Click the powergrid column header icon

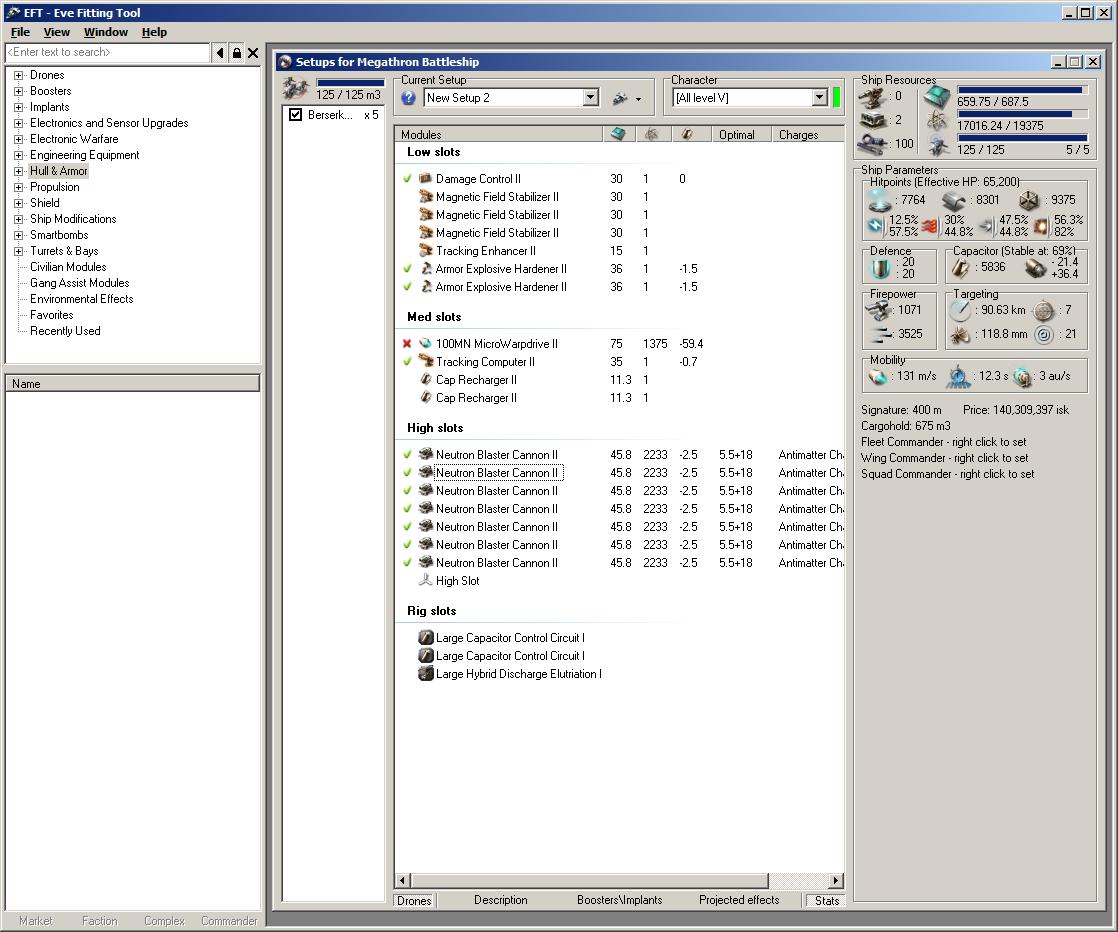point(652,134)
